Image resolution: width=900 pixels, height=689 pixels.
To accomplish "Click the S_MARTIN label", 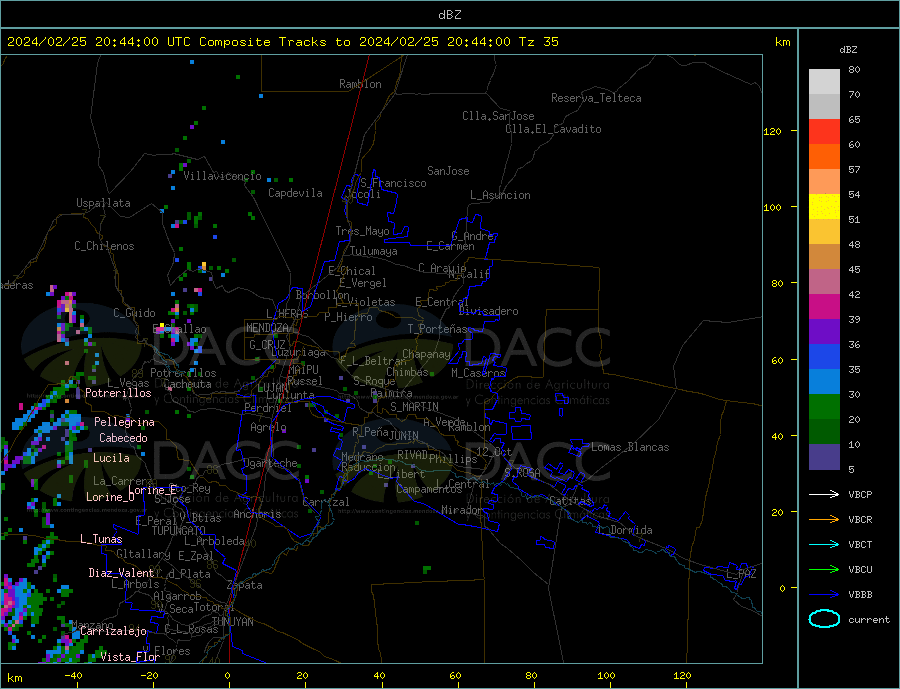I will 414,407.
